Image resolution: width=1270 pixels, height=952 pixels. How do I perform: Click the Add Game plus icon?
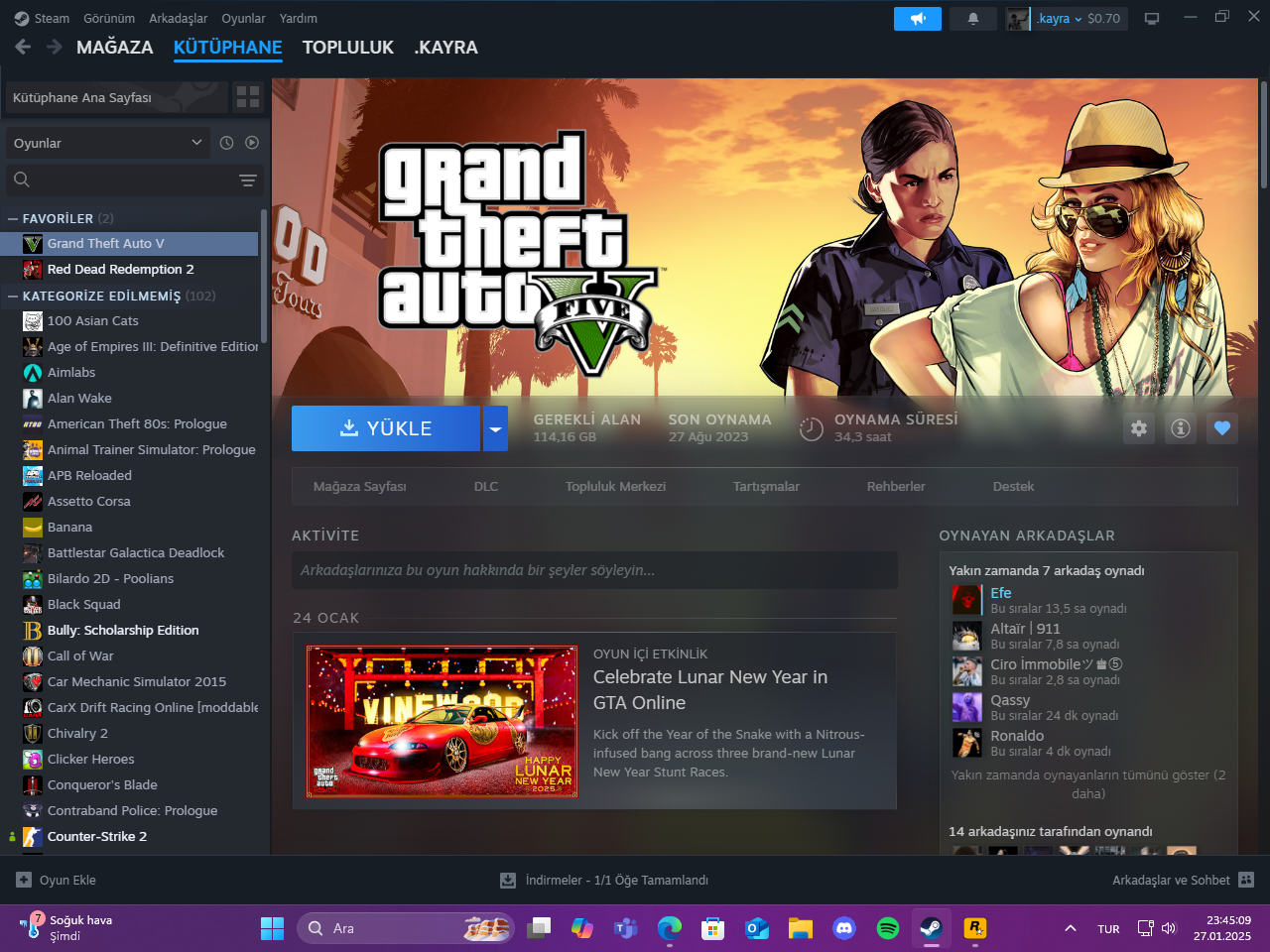coord(24,880)
